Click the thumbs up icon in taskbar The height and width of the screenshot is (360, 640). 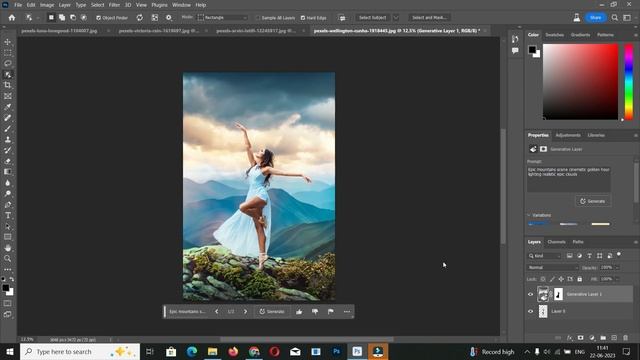click(299, 311)
